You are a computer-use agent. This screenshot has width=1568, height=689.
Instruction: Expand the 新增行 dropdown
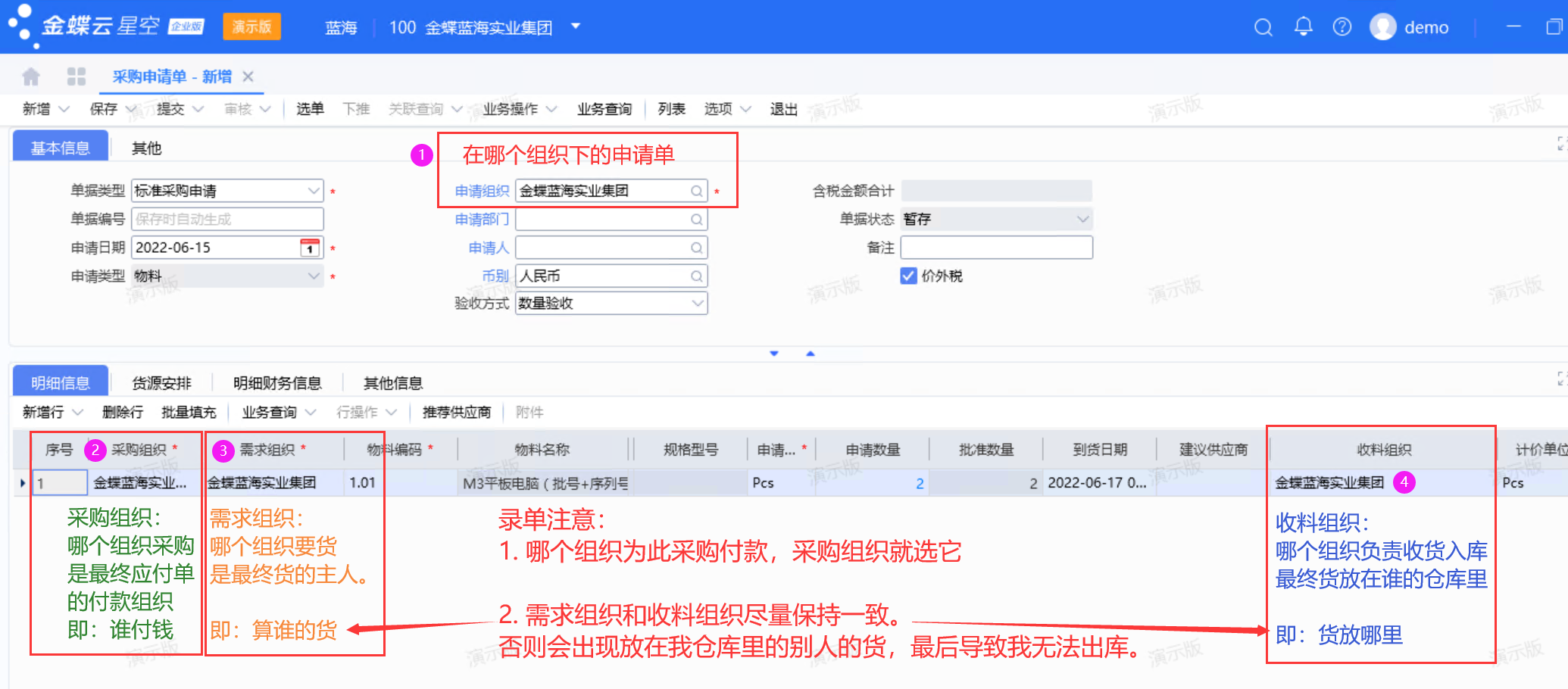(x=77, y=413)
